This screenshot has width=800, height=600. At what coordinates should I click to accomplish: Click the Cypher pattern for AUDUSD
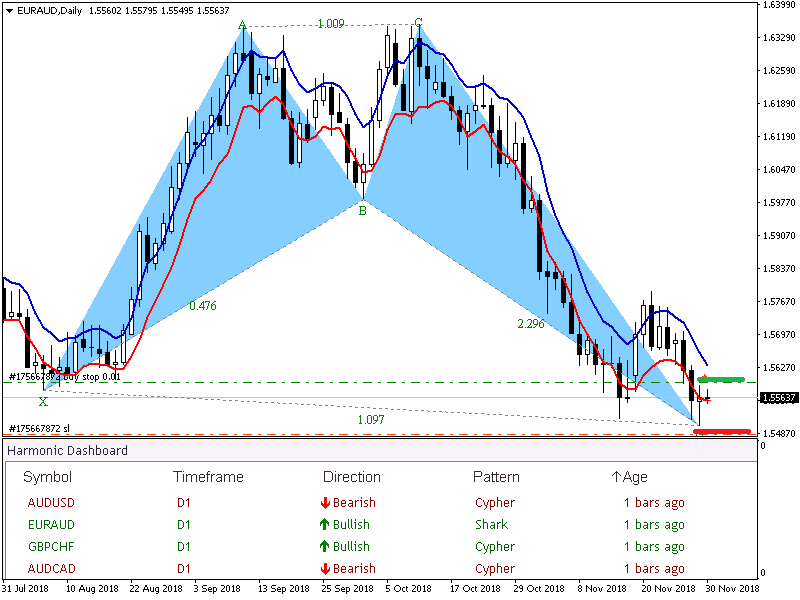495,503
